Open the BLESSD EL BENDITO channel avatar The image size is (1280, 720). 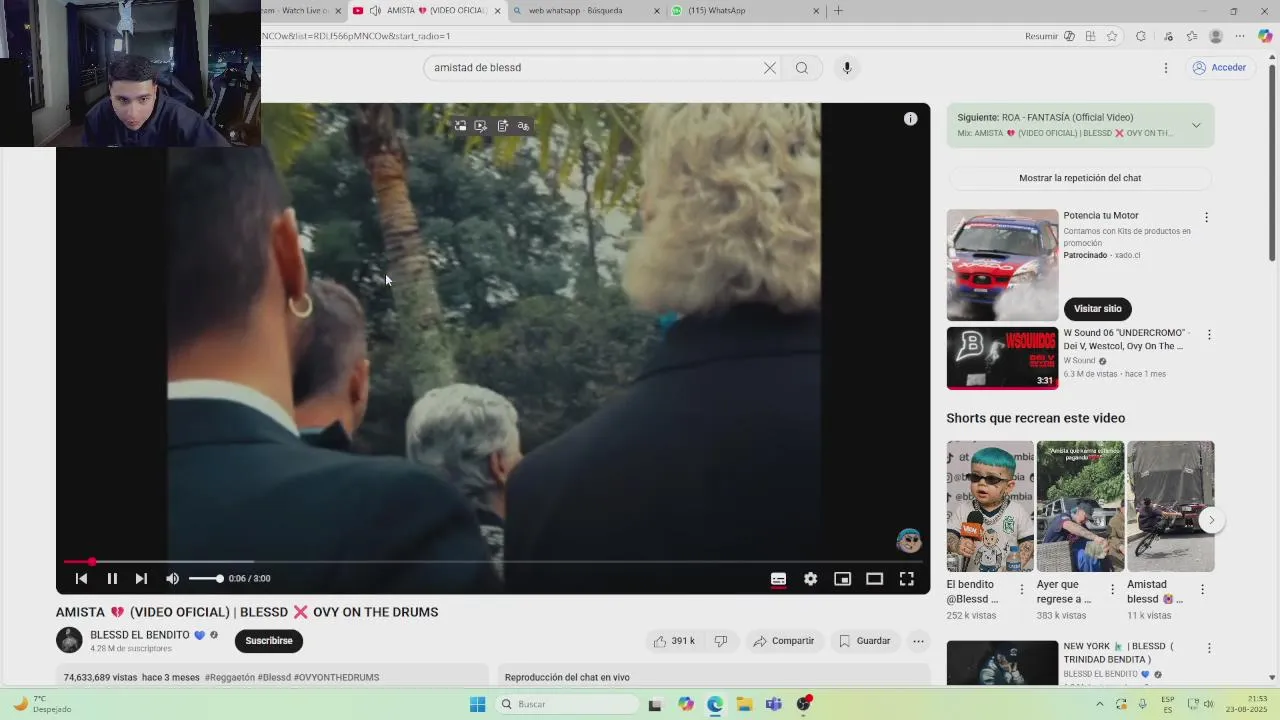tap(69, 640)
